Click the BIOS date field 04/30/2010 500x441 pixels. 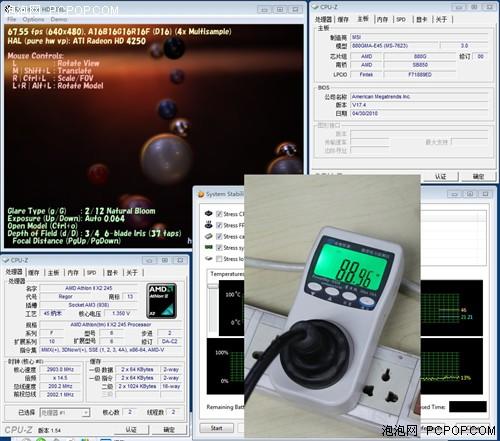tap(419, 114)
